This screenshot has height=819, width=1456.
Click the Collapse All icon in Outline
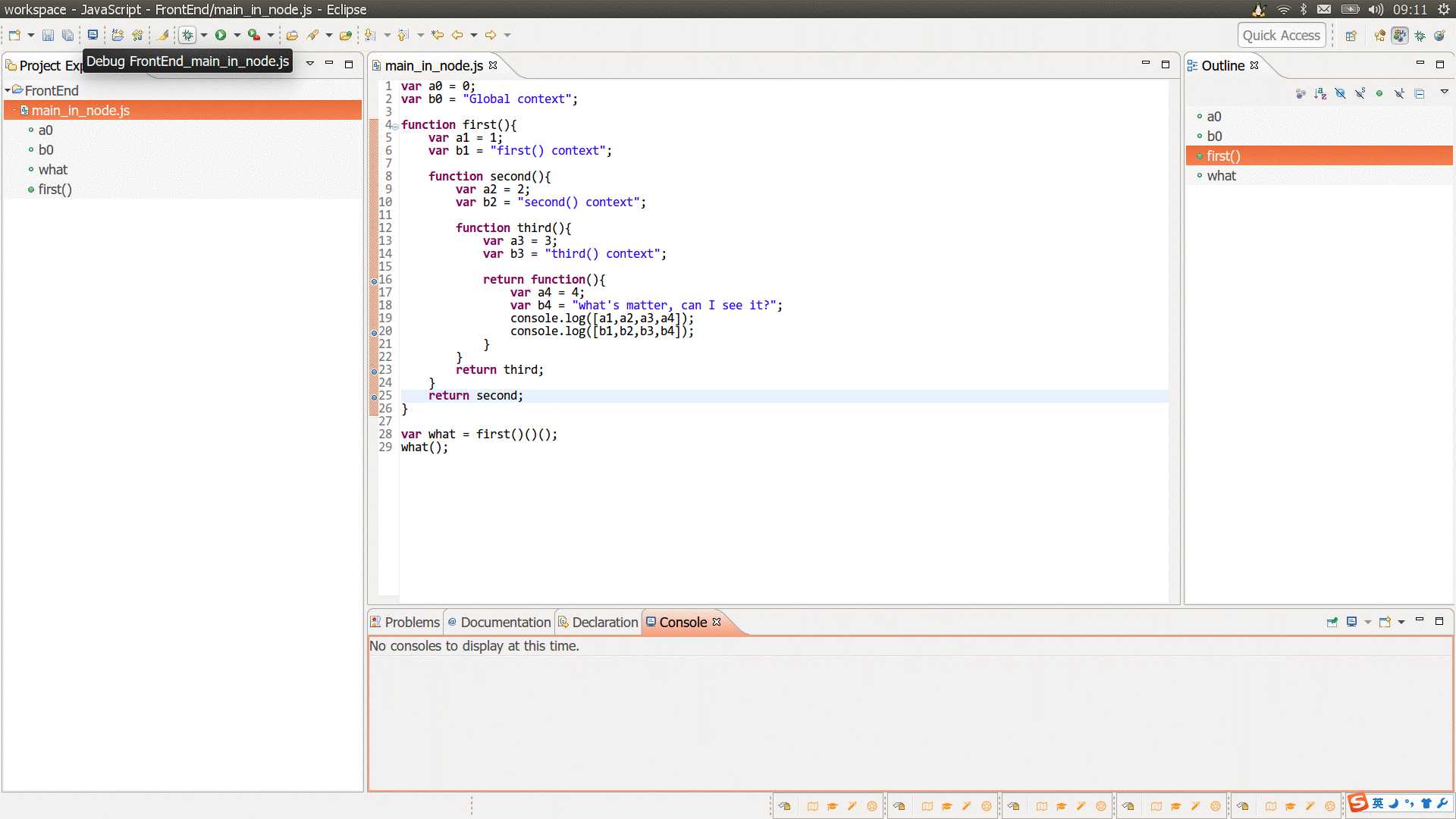[x=1420, y=93]
